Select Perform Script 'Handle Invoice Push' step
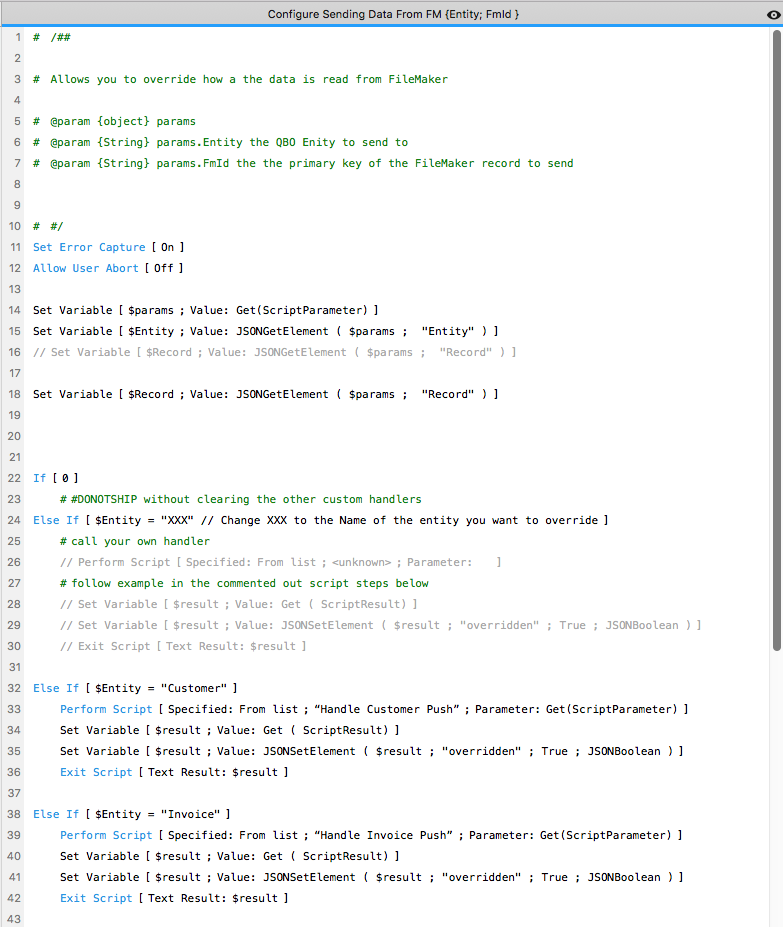The height and width of the screenshot is (927, 783). point(371,835)
